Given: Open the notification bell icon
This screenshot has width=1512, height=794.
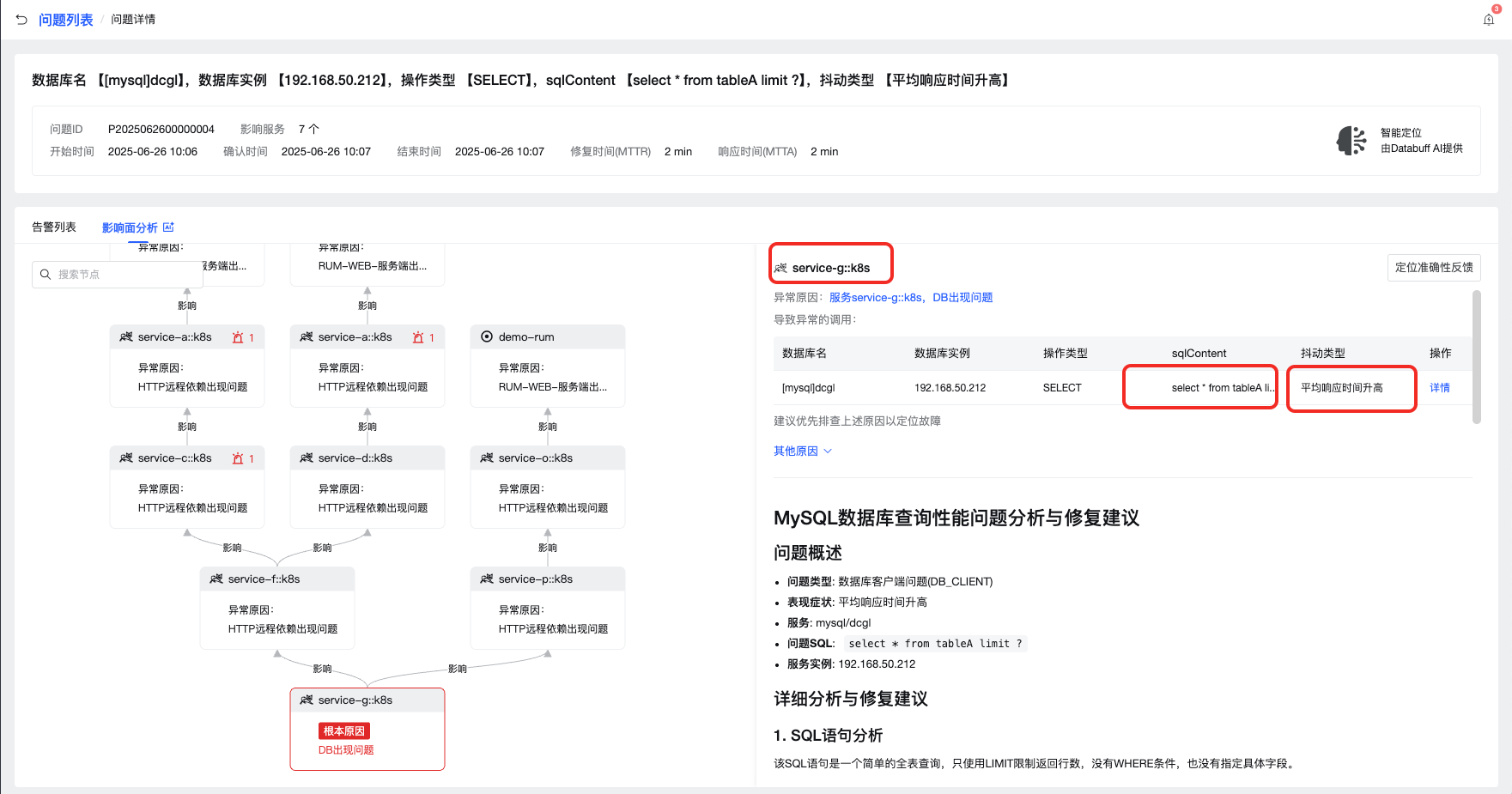Looking at the screenshot, I should click(x=1489, y=19).
